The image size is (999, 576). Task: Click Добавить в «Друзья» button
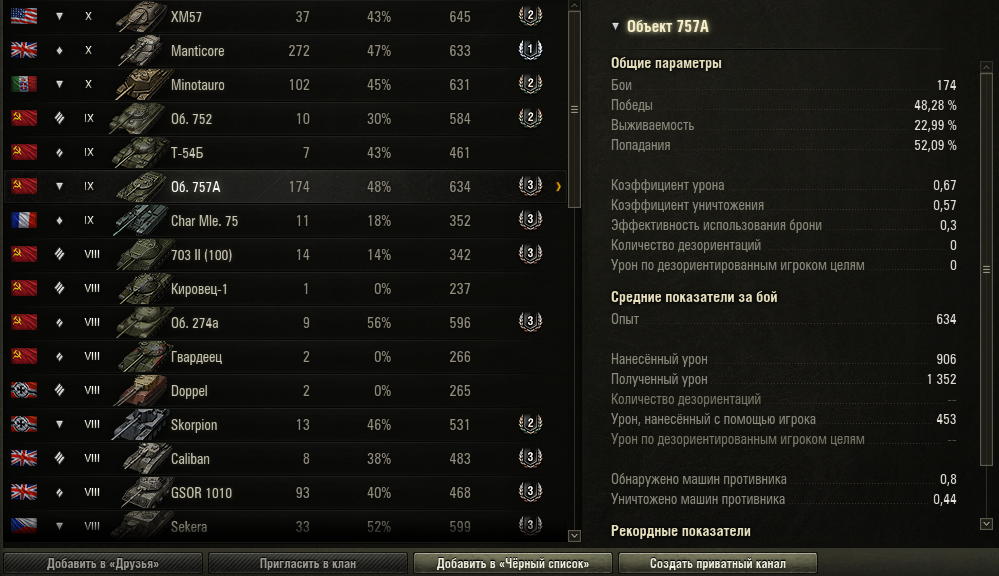click(103, 563)
